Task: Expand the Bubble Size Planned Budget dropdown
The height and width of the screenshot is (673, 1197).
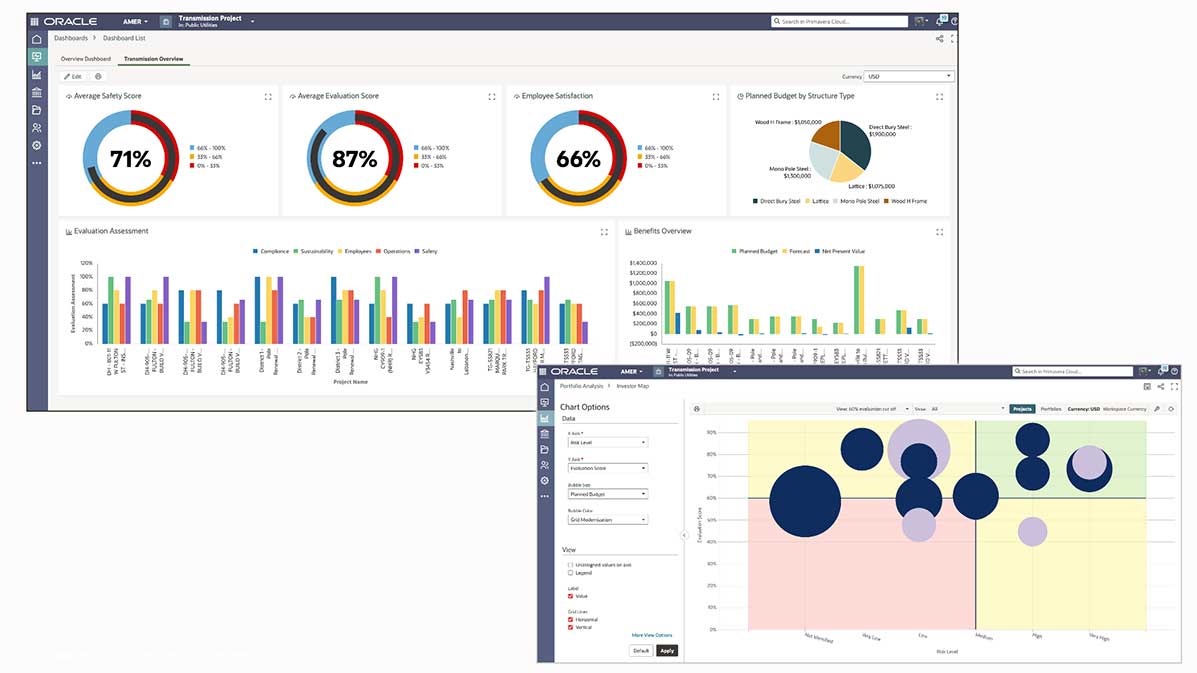Action: click(608, 494)
